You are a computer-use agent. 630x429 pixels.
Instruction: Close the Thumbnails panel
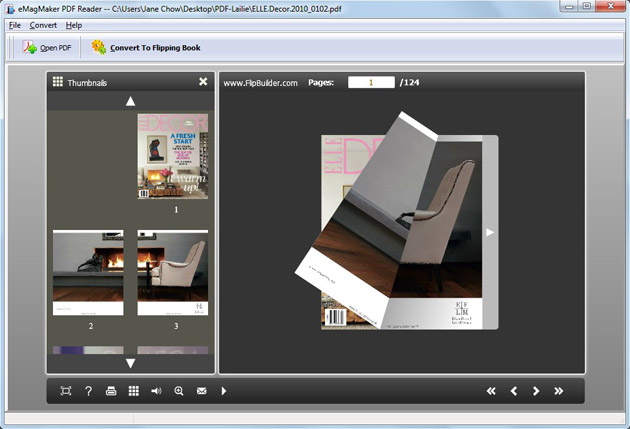[x=203, y=82]
